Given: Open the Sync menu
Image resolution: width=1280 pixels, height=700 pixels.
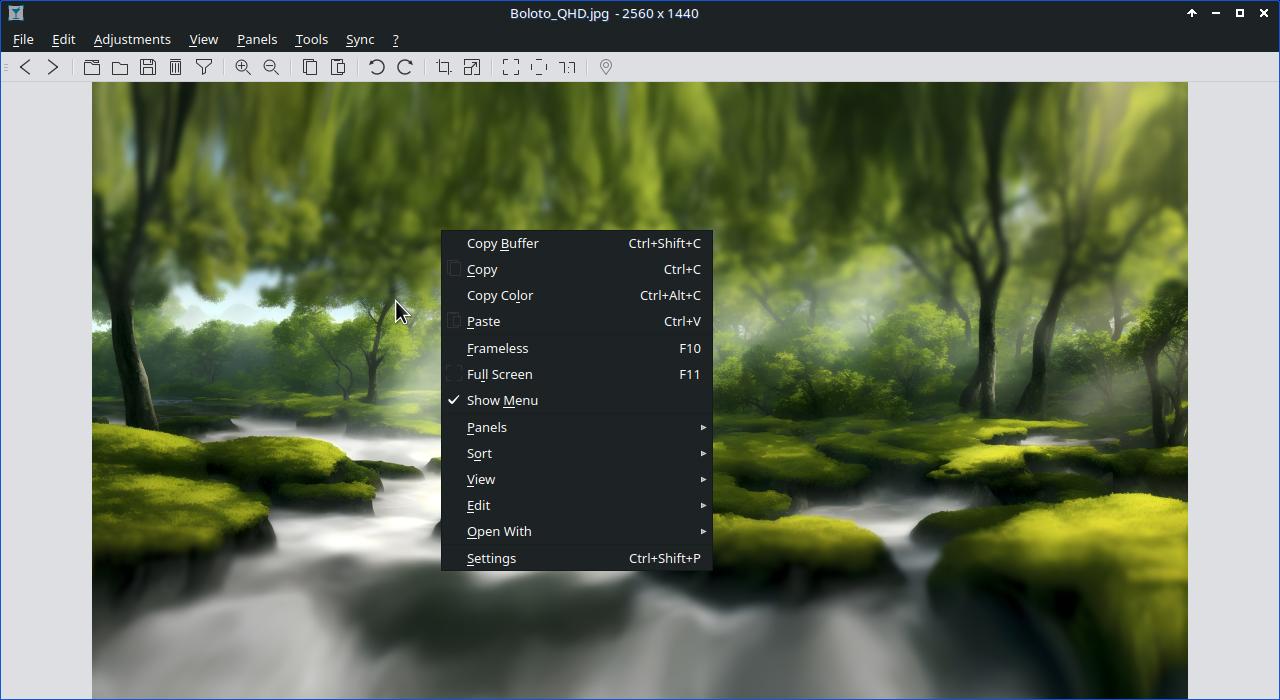Looking at the screenshot, I should [360, 40].
